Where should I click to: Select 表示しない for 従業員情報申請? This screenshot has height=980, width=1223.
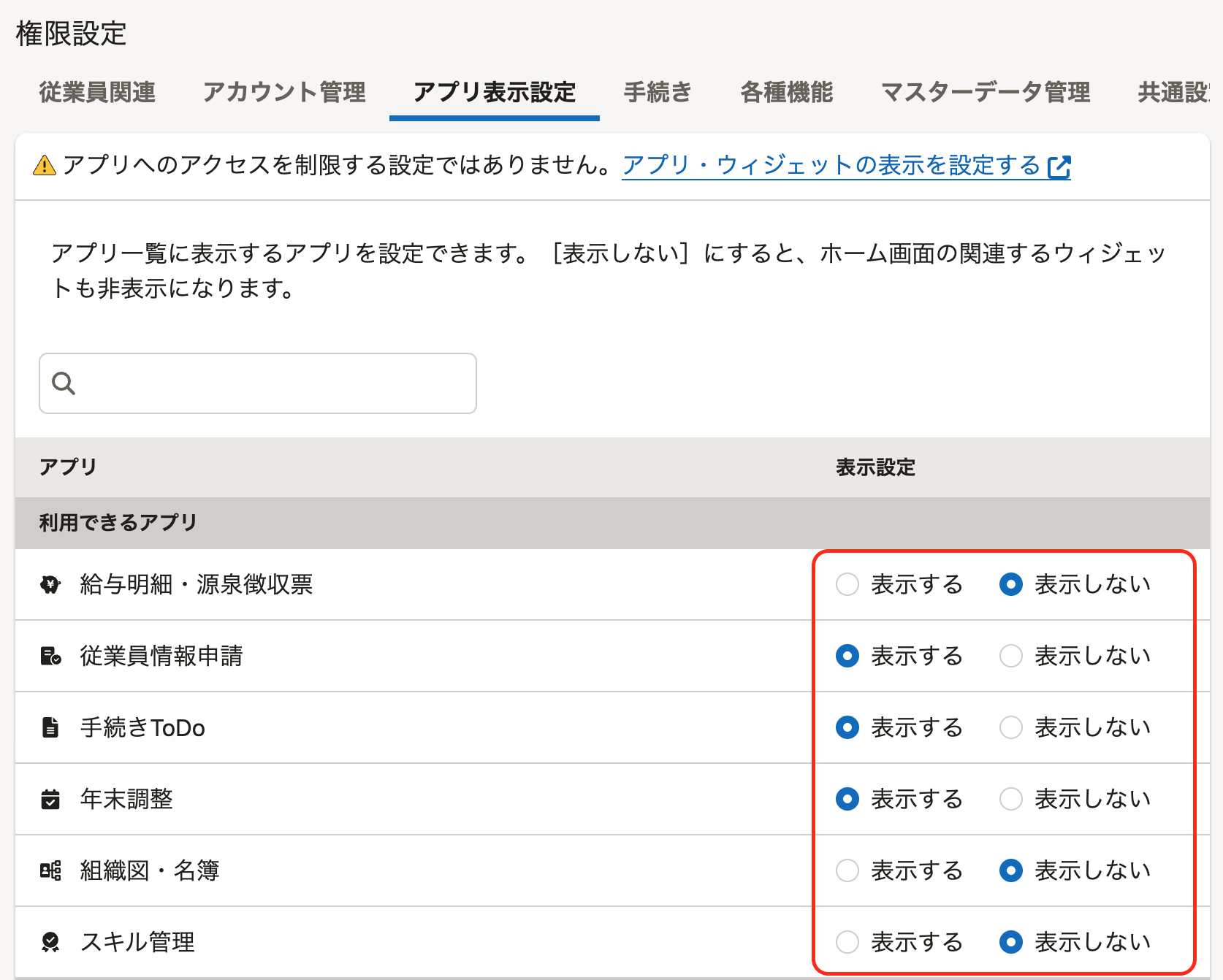(x=1011, y=656)
